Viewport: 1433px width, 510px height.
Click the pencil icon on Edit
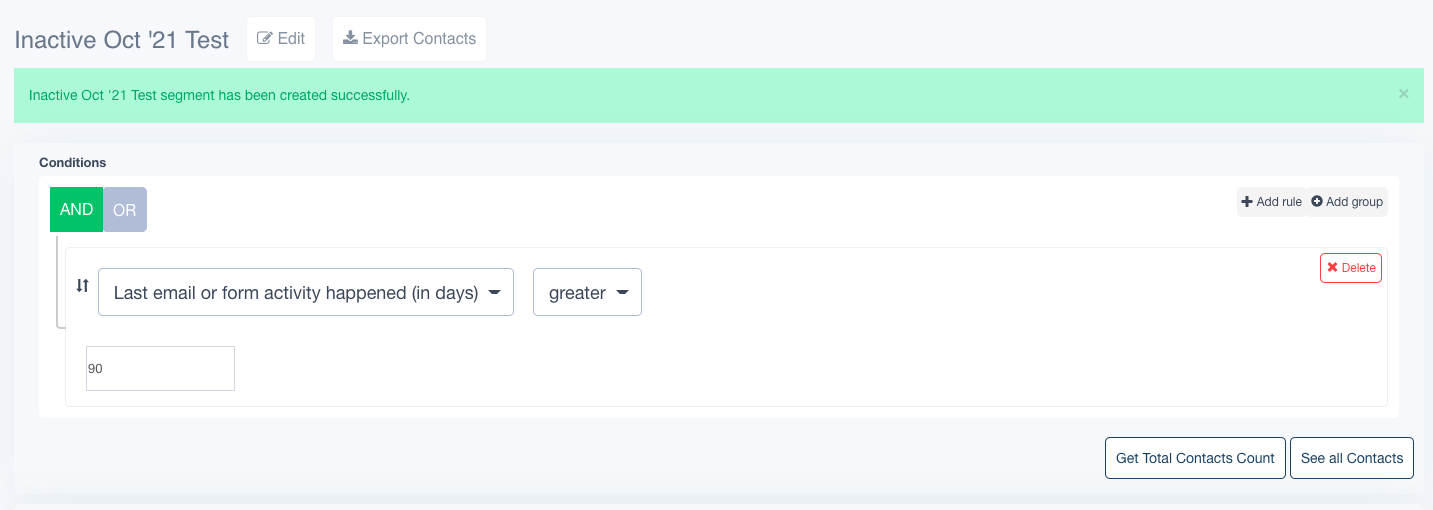(x=265, y=39)
